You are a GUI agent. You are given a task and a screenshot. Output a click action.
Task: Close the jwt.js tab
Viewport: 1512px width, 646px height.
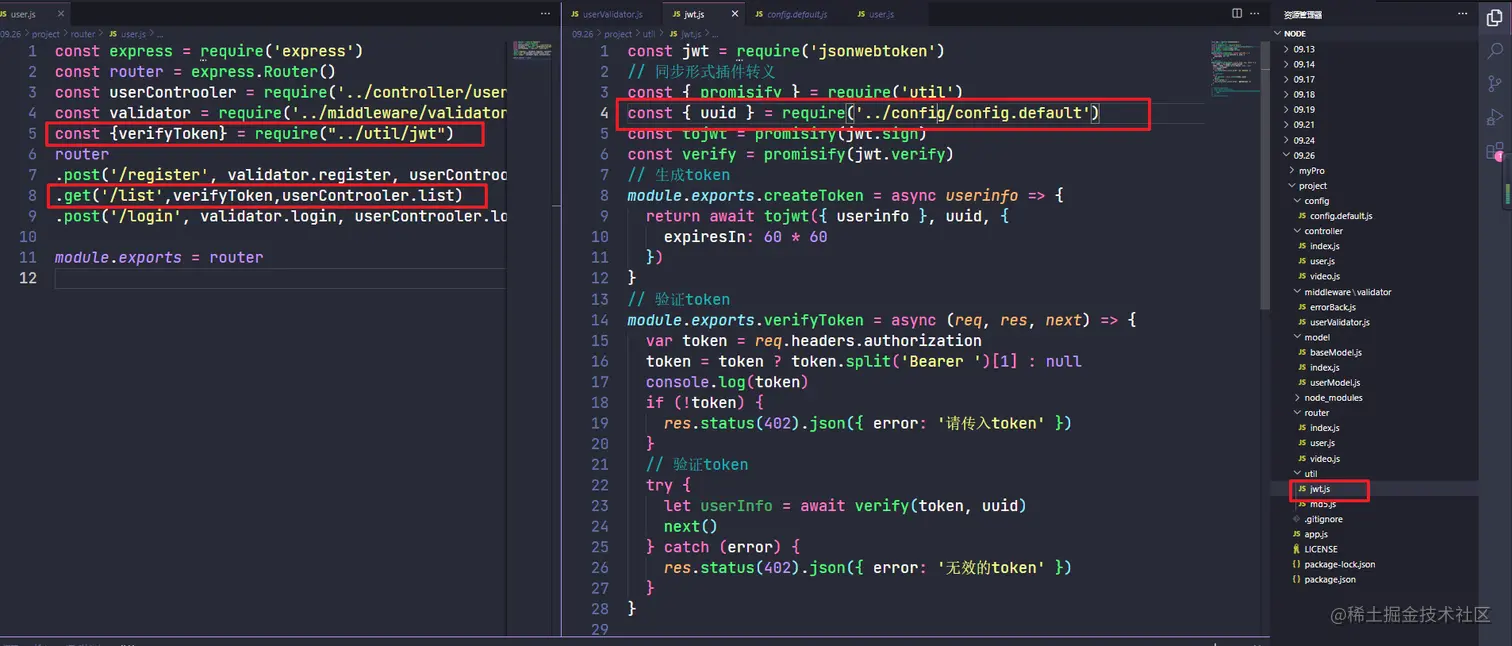tap(735, 15)
